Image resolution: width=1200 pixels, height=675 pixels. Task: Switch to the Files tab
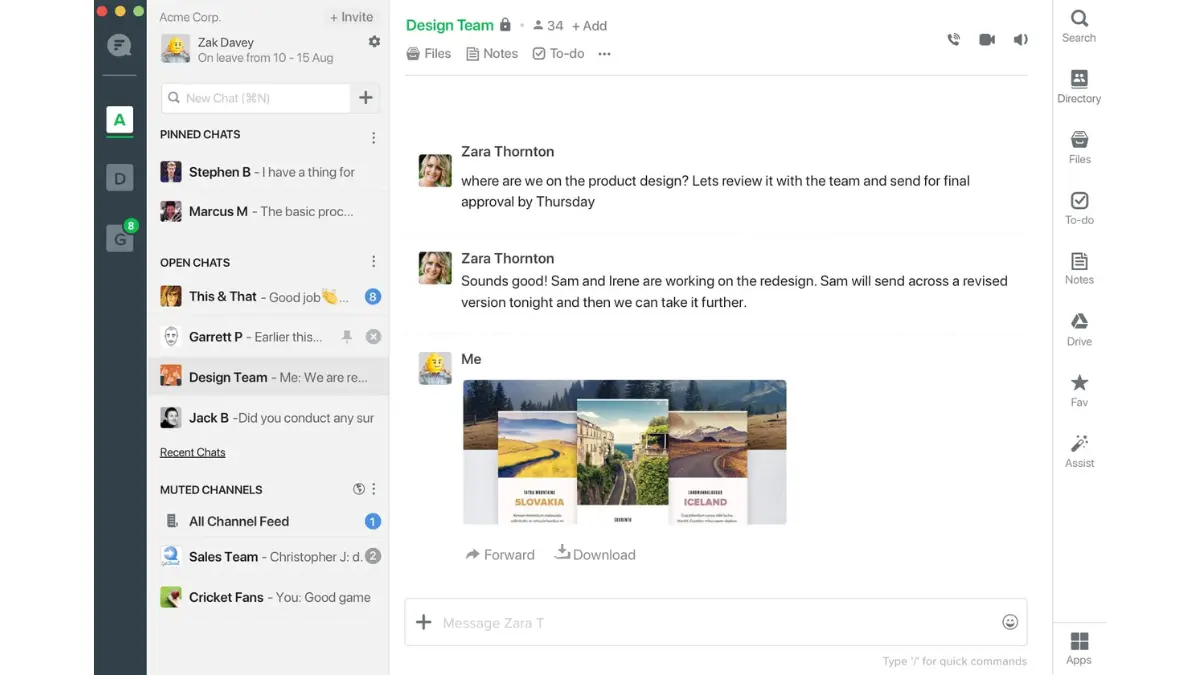[x=429, y=54]
